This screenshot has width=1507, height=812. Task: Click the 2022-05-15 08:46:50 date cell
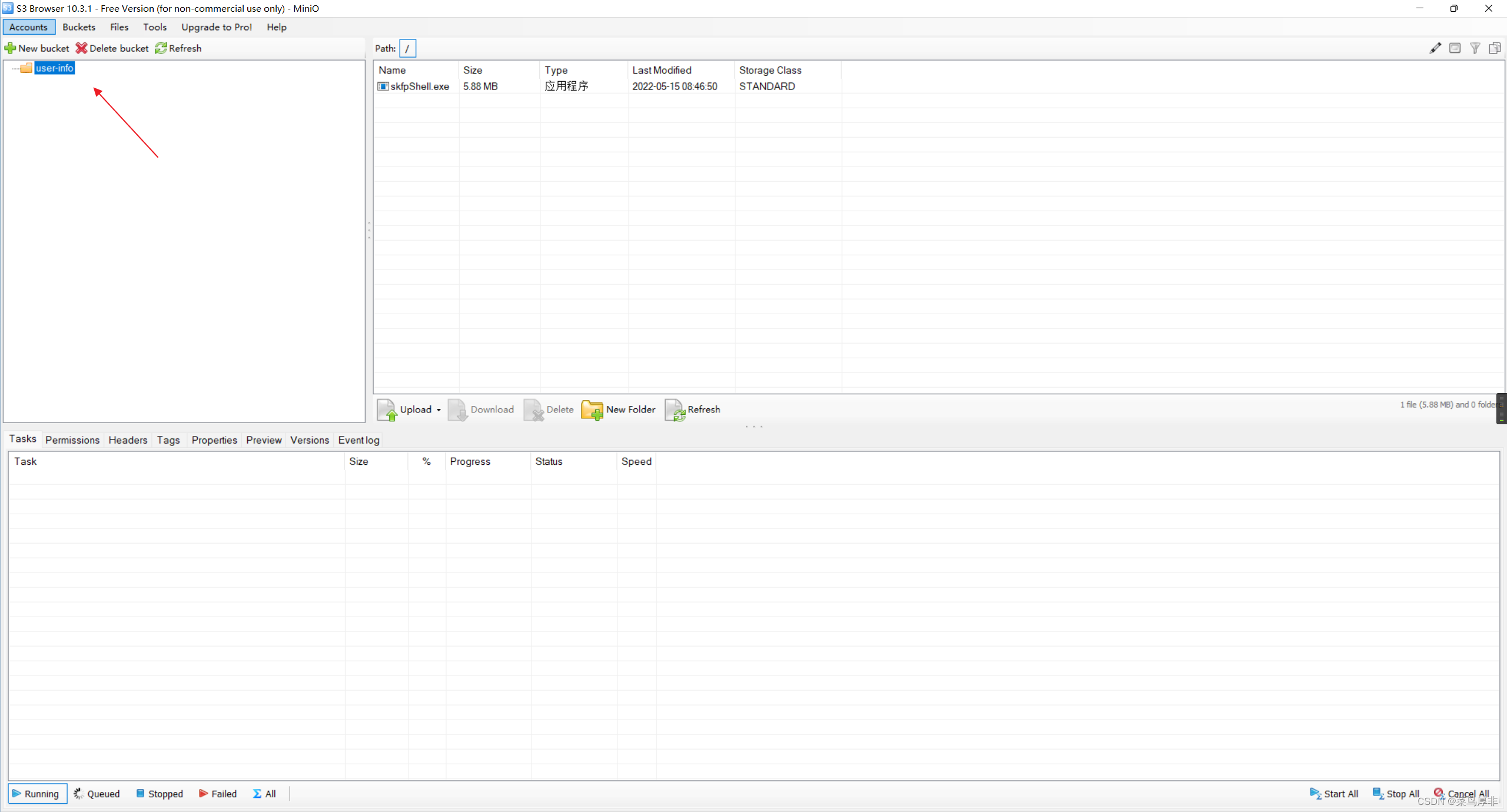675,86
